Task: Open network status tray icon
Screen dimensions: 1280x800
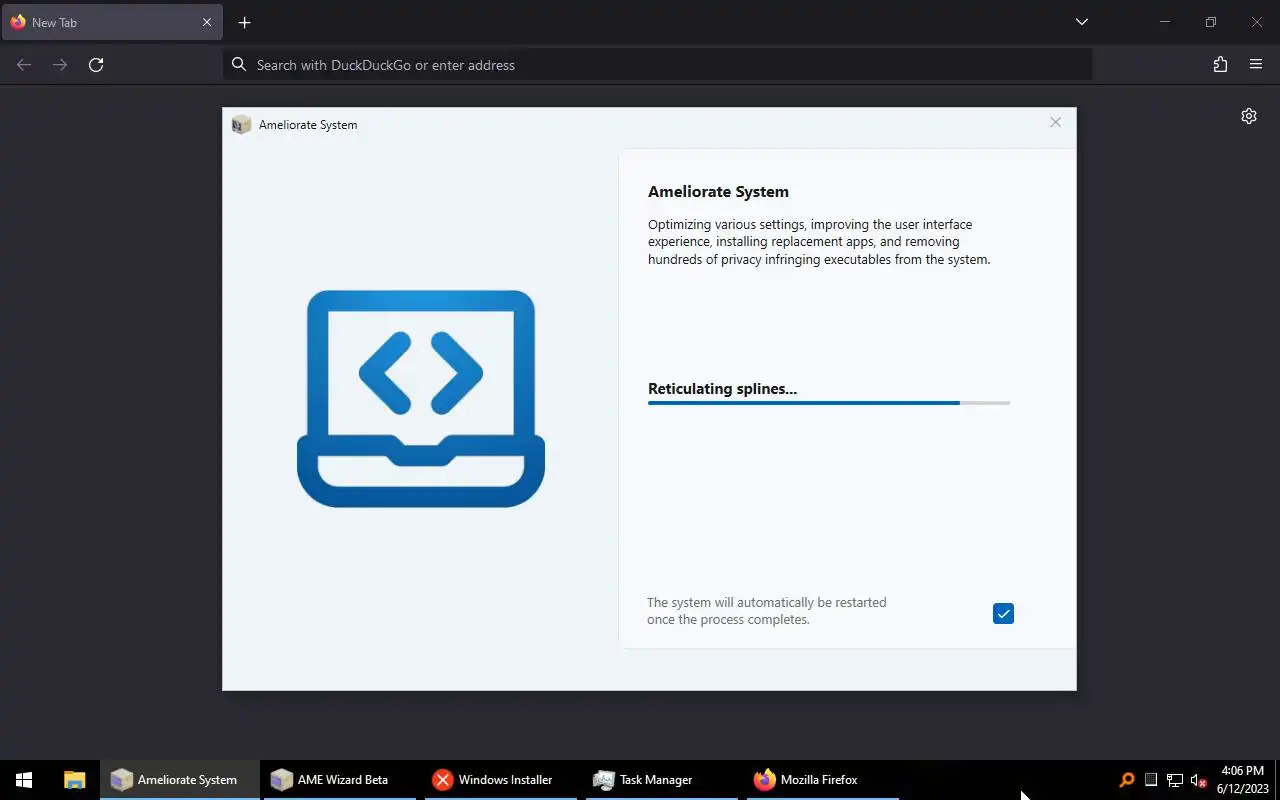Action: point(1175,780)
